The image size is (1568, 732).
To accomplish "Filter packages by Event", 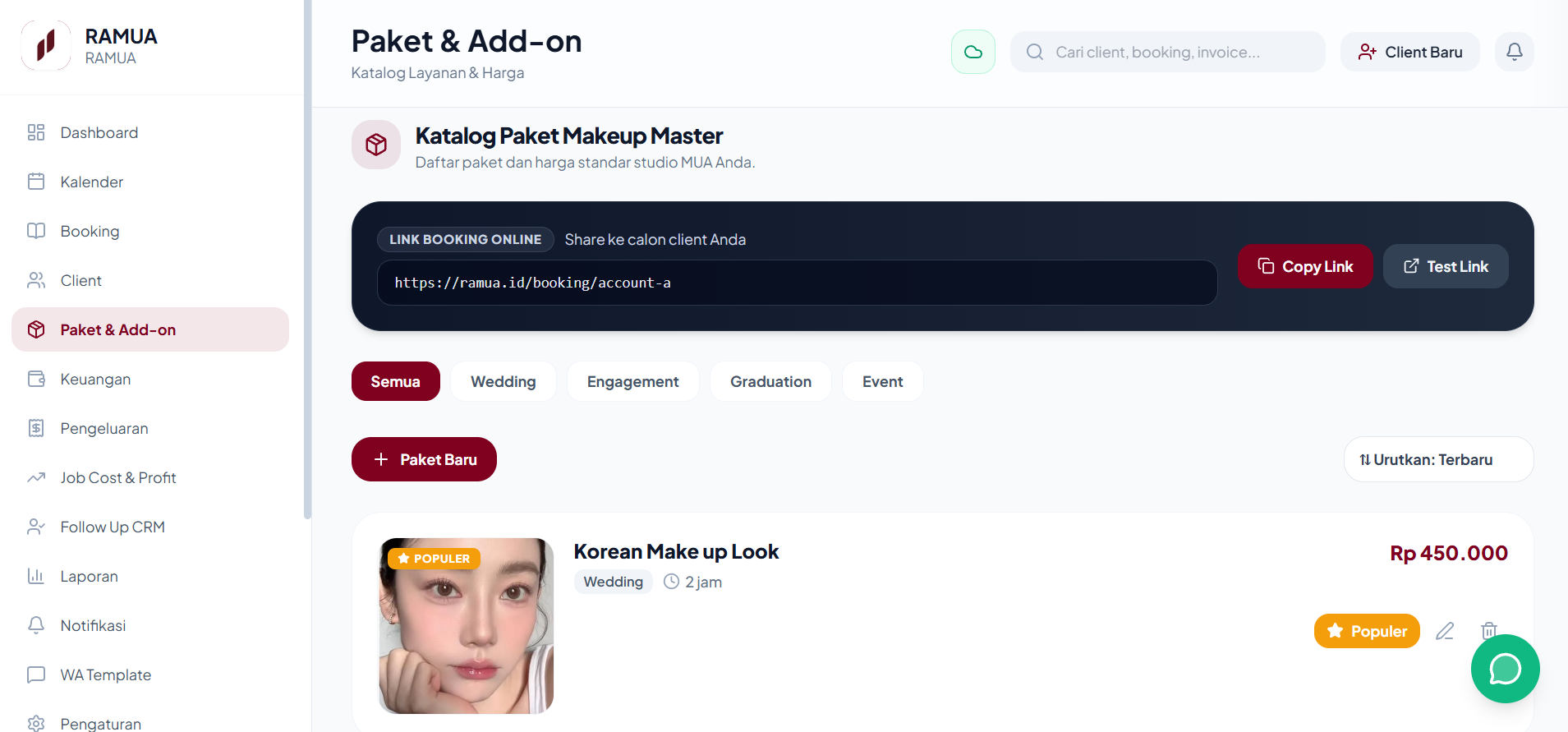I will coord(883,381).
